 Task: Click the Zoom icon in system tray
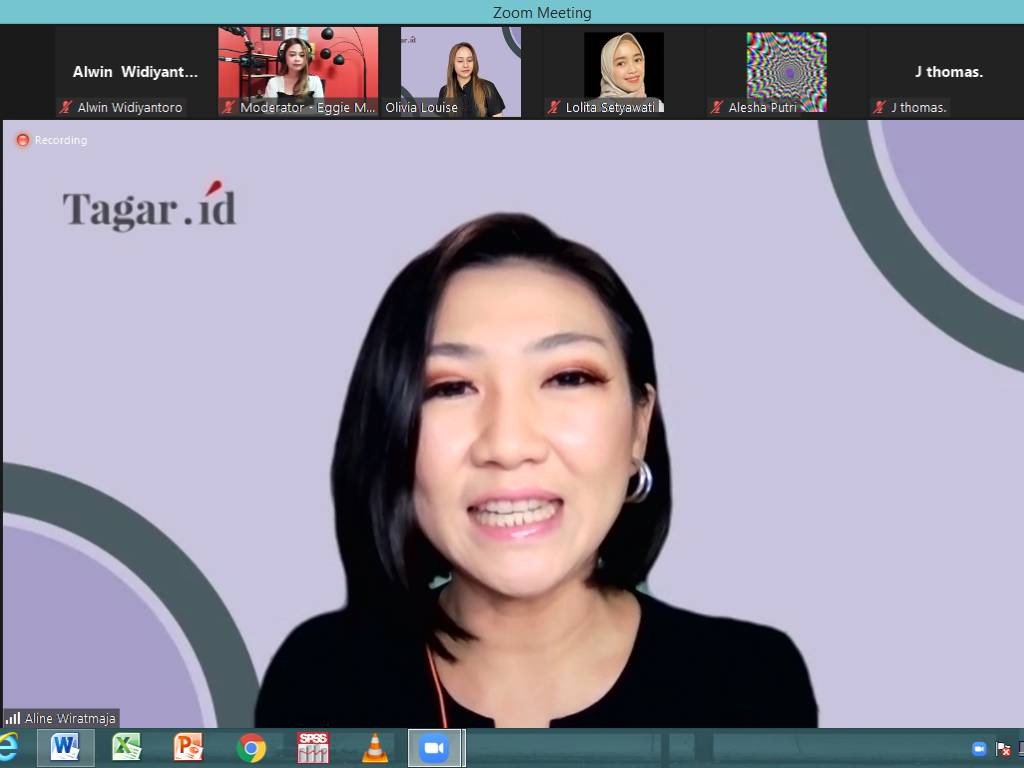pyautogui.click(x=978, y=748)
